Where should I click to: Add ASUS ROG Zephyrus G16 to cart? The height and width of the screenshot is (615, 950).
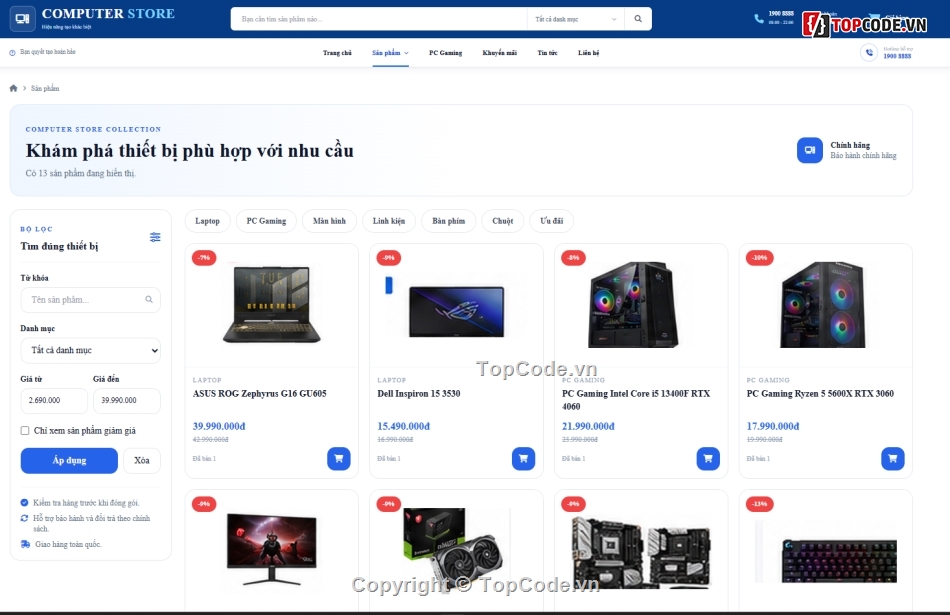point(339,459)
